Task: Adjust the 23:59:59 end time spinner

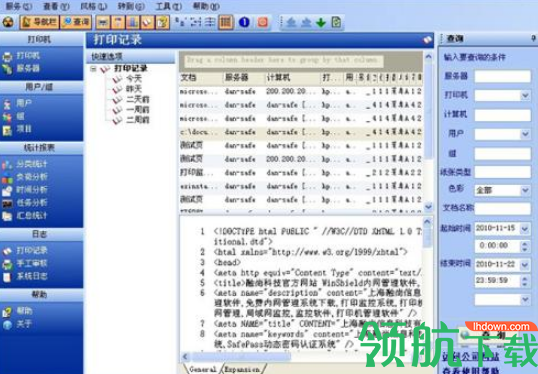Action: (525, 281)
